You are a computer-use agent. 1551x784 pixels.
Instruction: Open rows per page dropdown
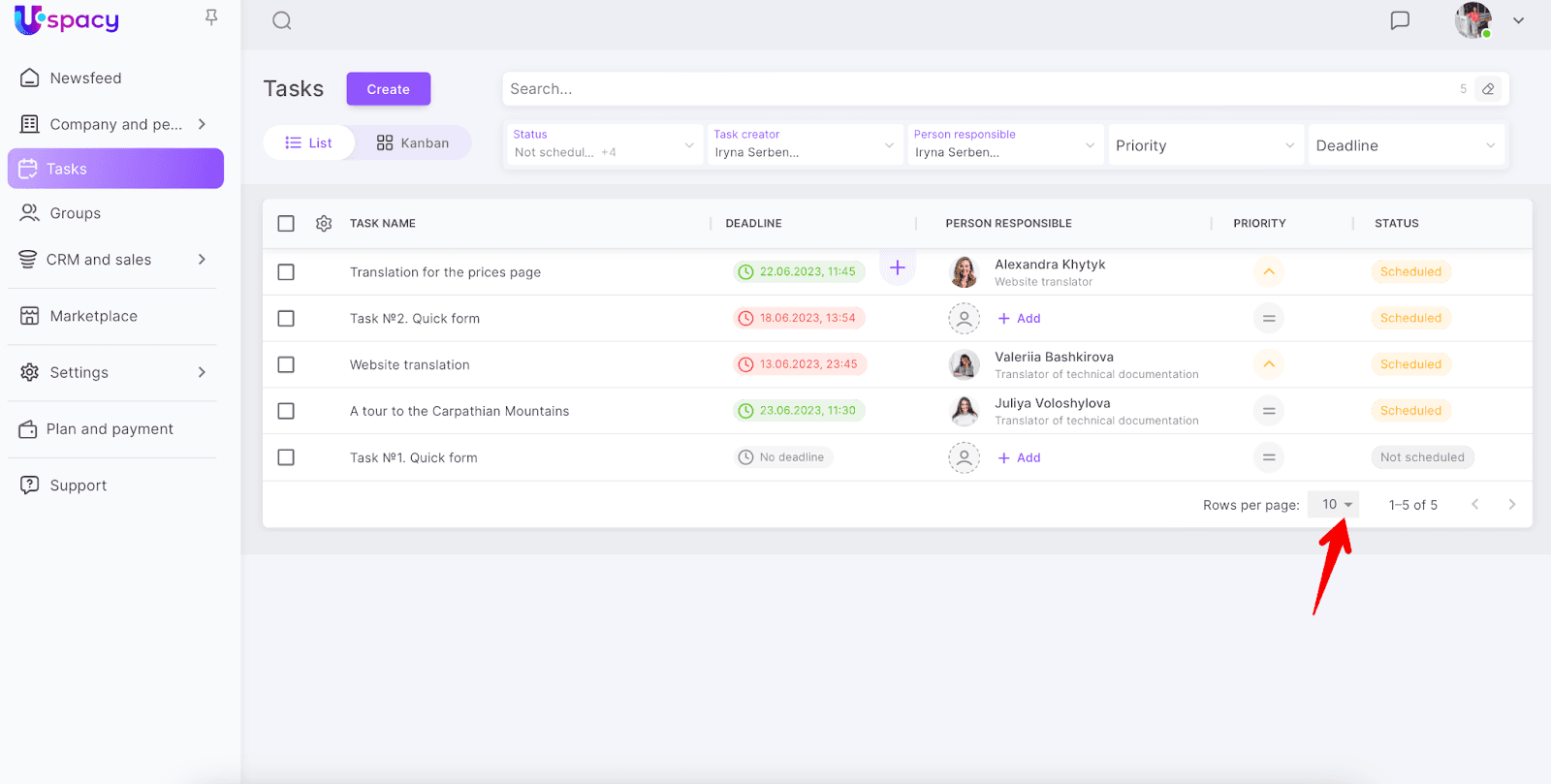coord(1335,505)
